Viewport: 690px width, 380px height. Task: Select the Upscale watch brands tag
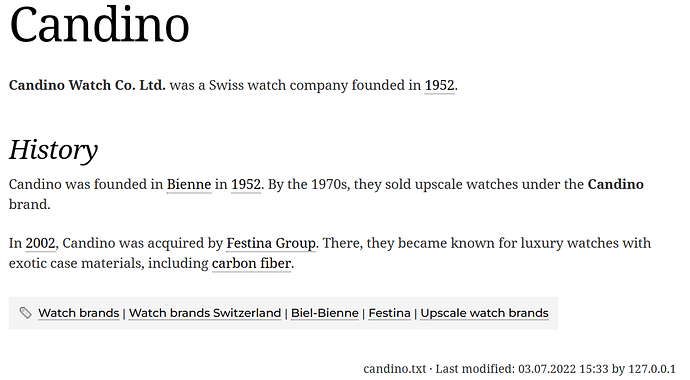coord(484,313)
